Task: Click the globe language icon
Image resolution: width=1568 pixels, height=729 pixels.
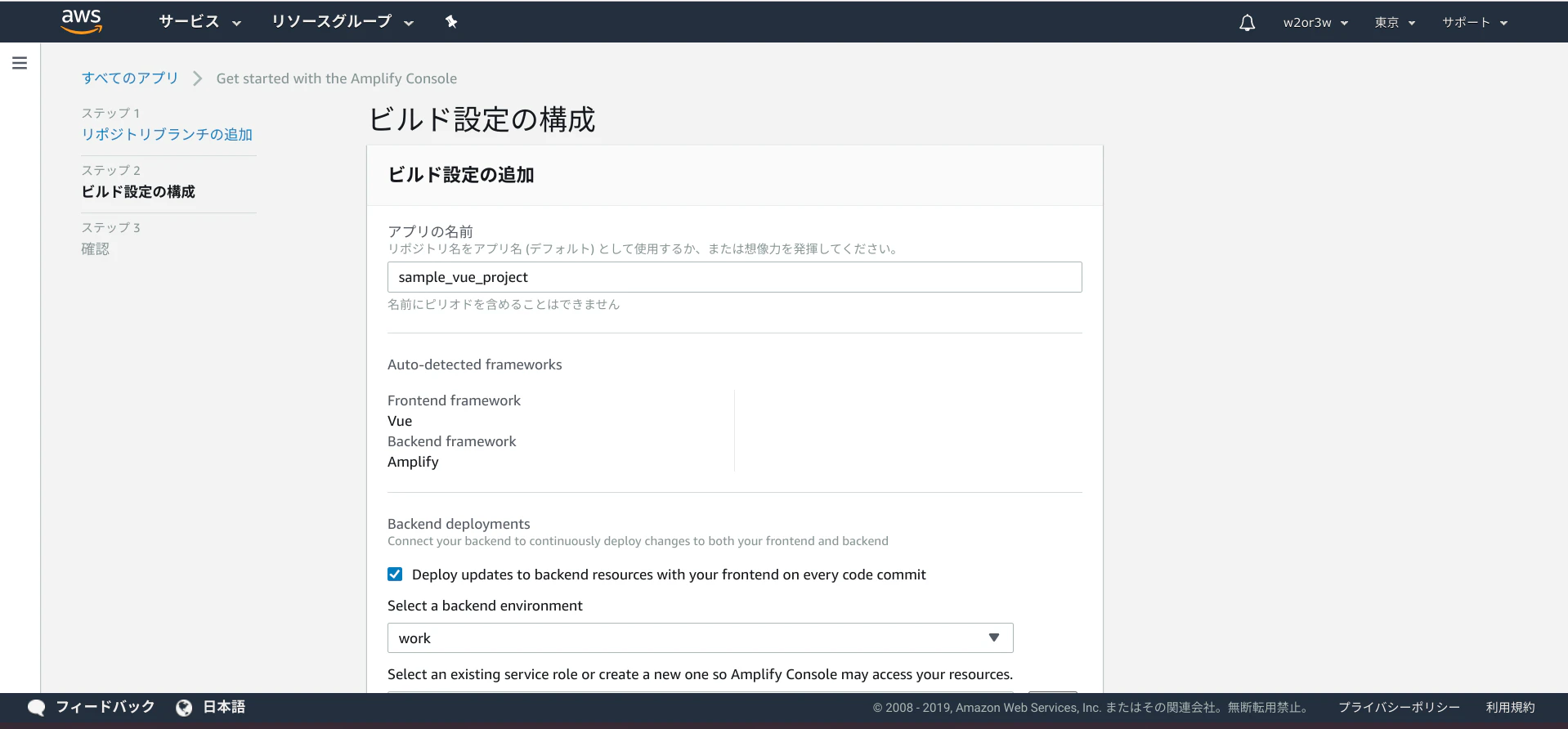Action: pos(184,708)
